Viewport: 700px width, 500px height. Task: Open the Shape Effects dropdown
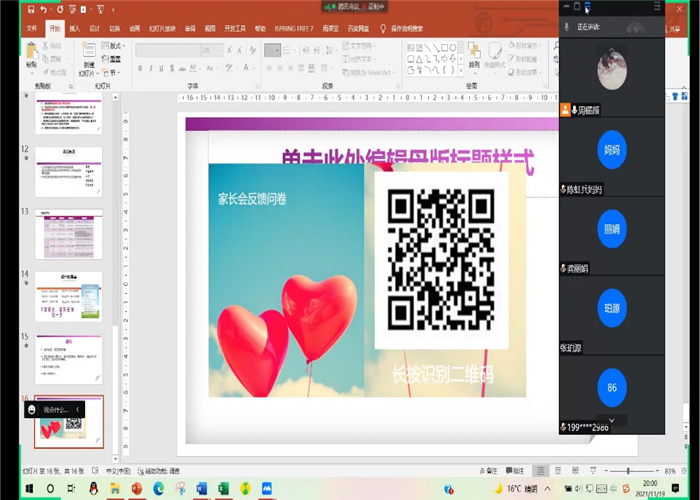[525, 72]
